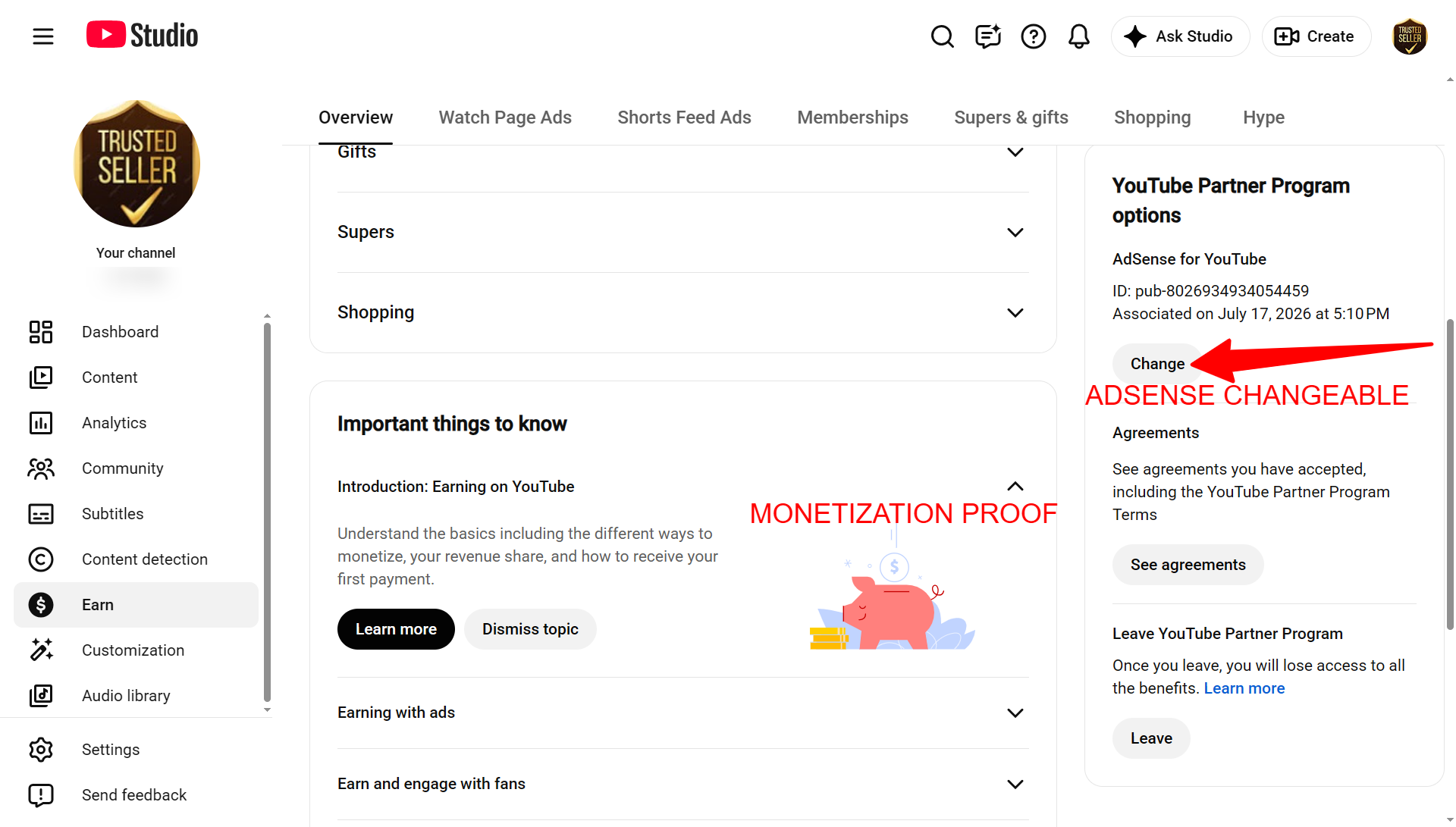Open the hamburger navigation menu
Image resolution: width=1456 pixels, height=827 pixels.
[x=43, y=36]
